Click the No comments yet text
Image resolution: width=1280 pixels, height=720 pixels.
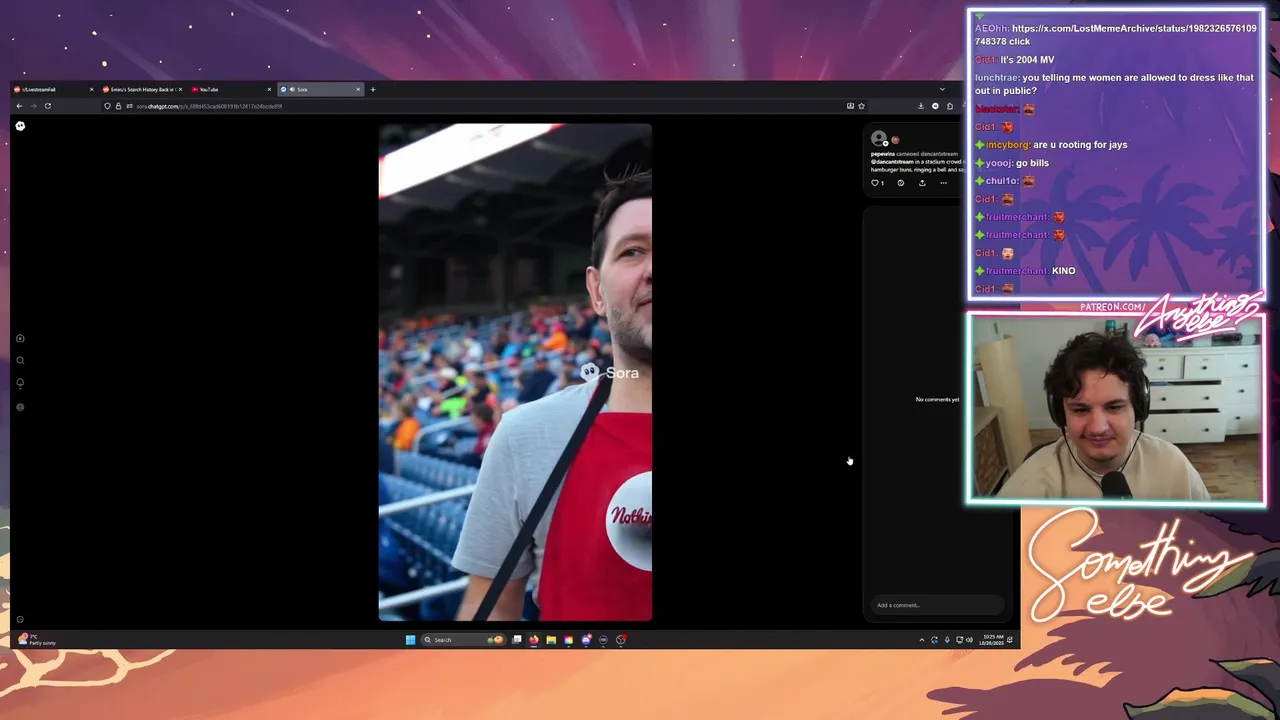coord(937,399)
